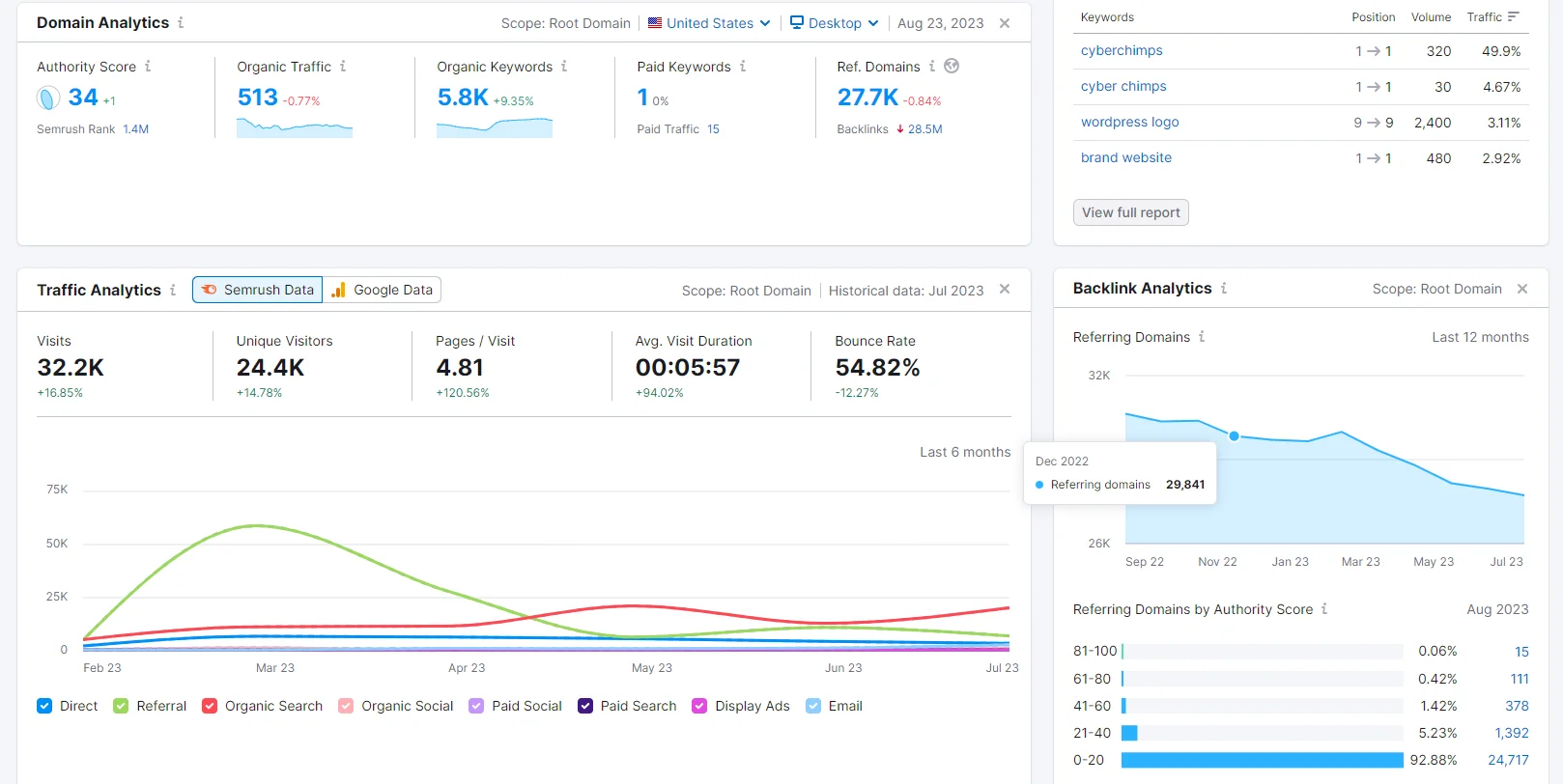This screenshot has height=784, width=1563.
Task: Click the globe icon beside Ref. Domains
Action: click(952, 66)
